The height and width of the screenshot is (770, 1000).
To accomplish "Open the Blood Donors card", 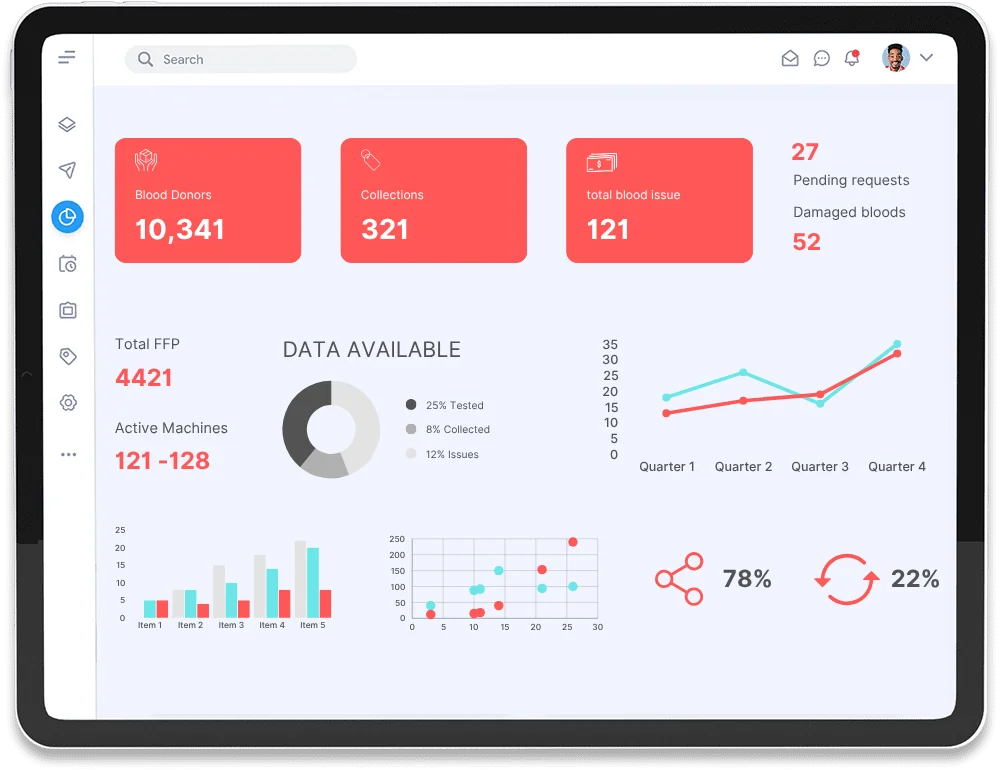I will 208,200.
